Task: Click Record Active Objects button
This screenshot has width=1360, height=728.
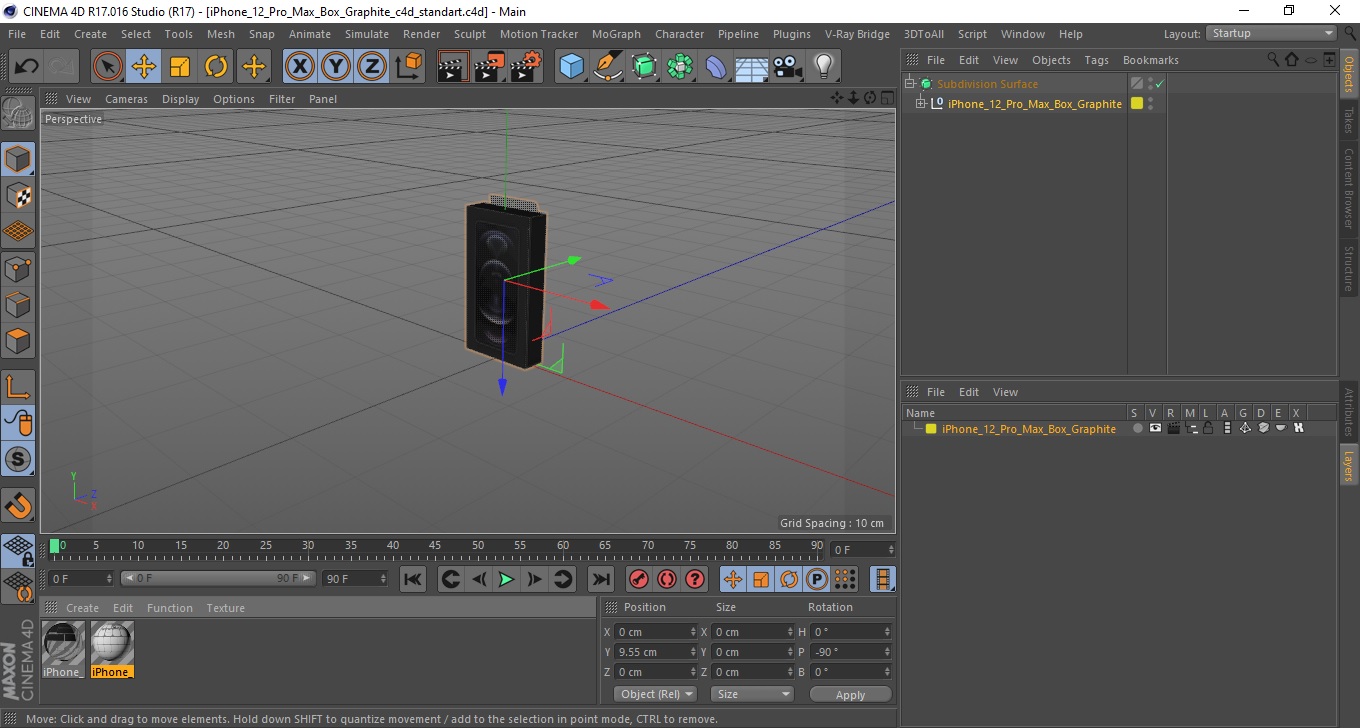Action: 638,579
